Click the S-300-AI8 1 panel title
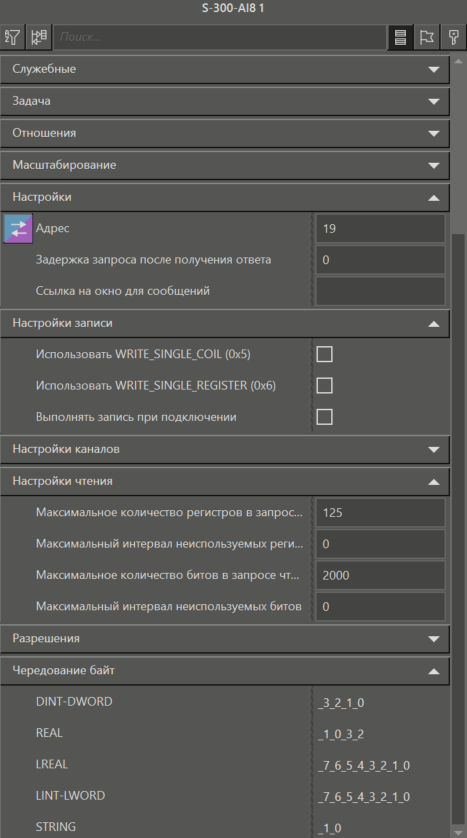This screenshot has height=838, width=467. click(x=234, y=9)
